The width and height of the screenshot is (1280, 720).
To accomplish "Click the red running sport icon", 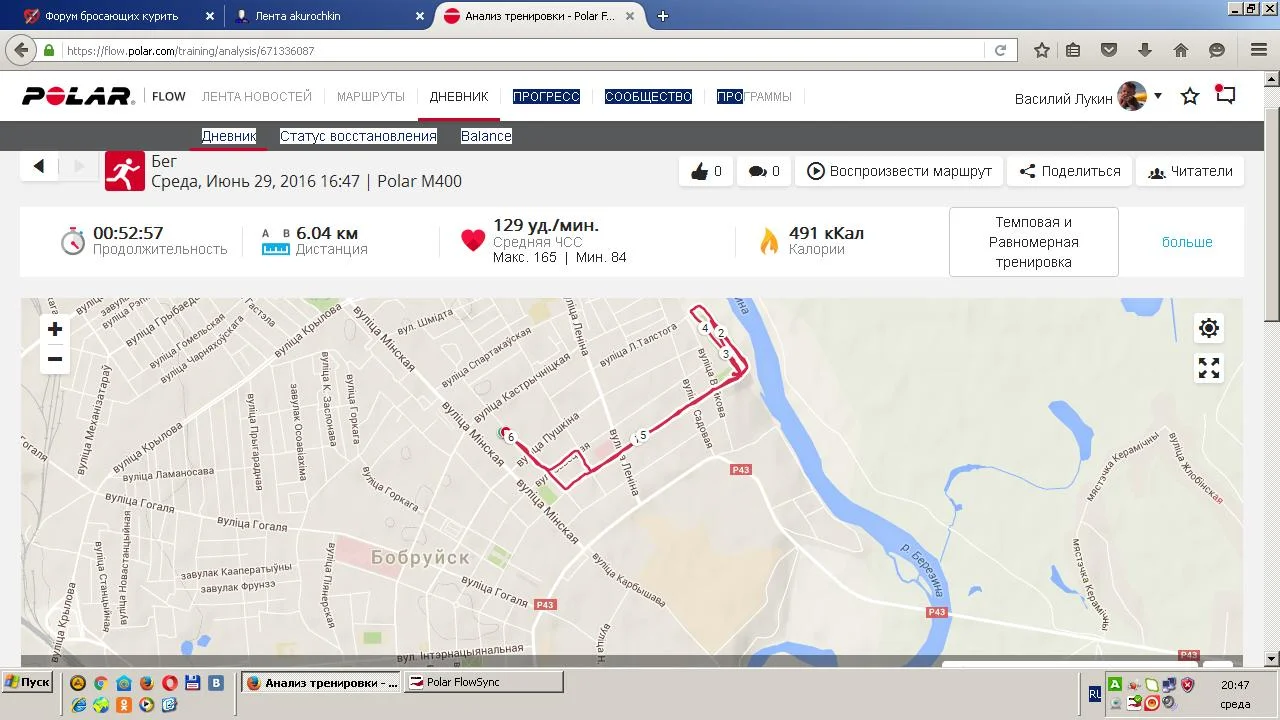I will (125, 171).
